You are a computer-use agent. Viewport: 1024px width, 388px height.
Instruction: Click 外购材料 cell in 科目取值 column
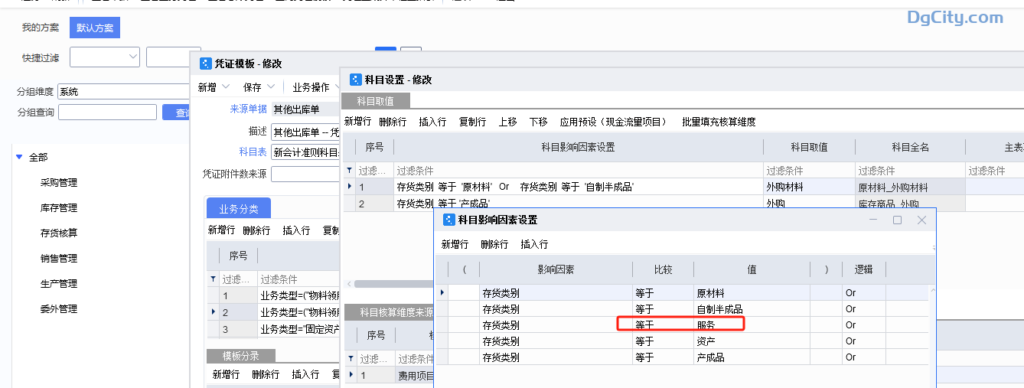(x=808, y=187)
